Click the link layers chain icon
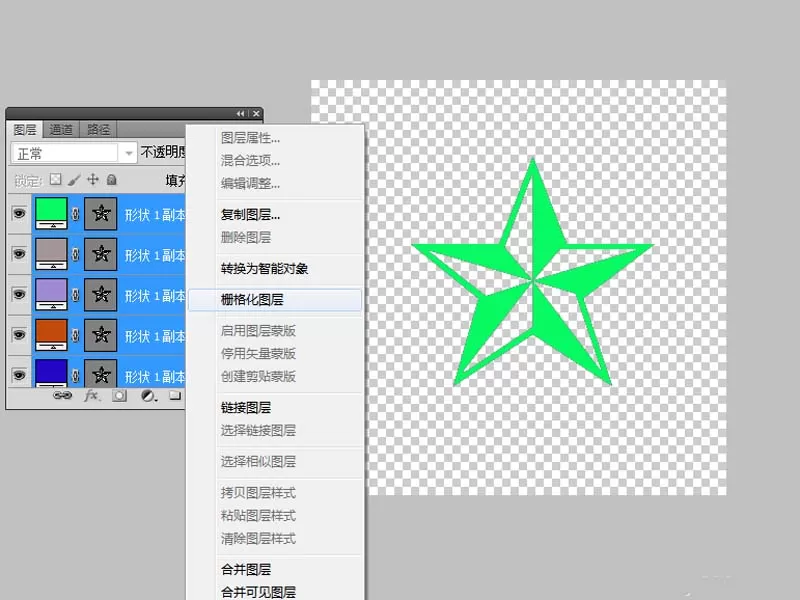The width and height of the screenshot is (800, 600). pyautogui.click(x=63, y=395)
